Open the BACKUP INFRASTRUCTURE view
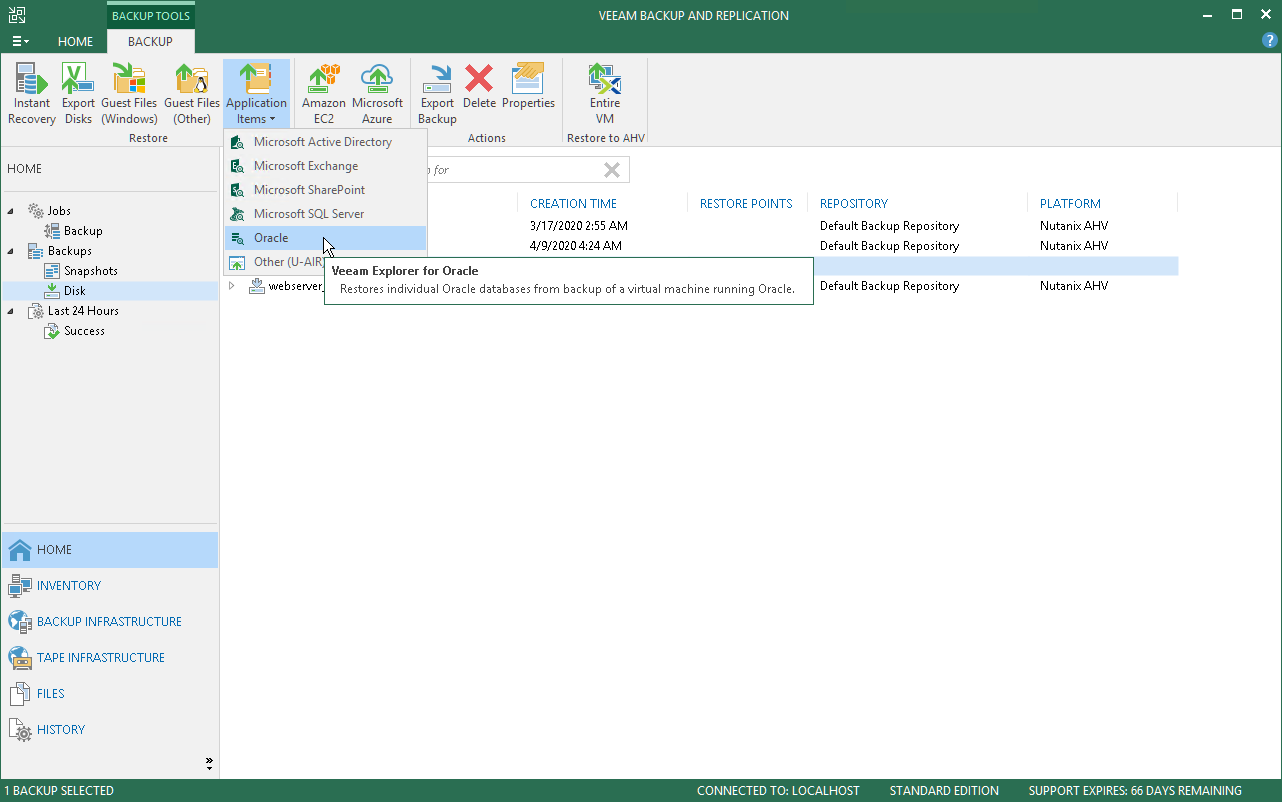Screen dimensions: 1282x802 (110, 622)
